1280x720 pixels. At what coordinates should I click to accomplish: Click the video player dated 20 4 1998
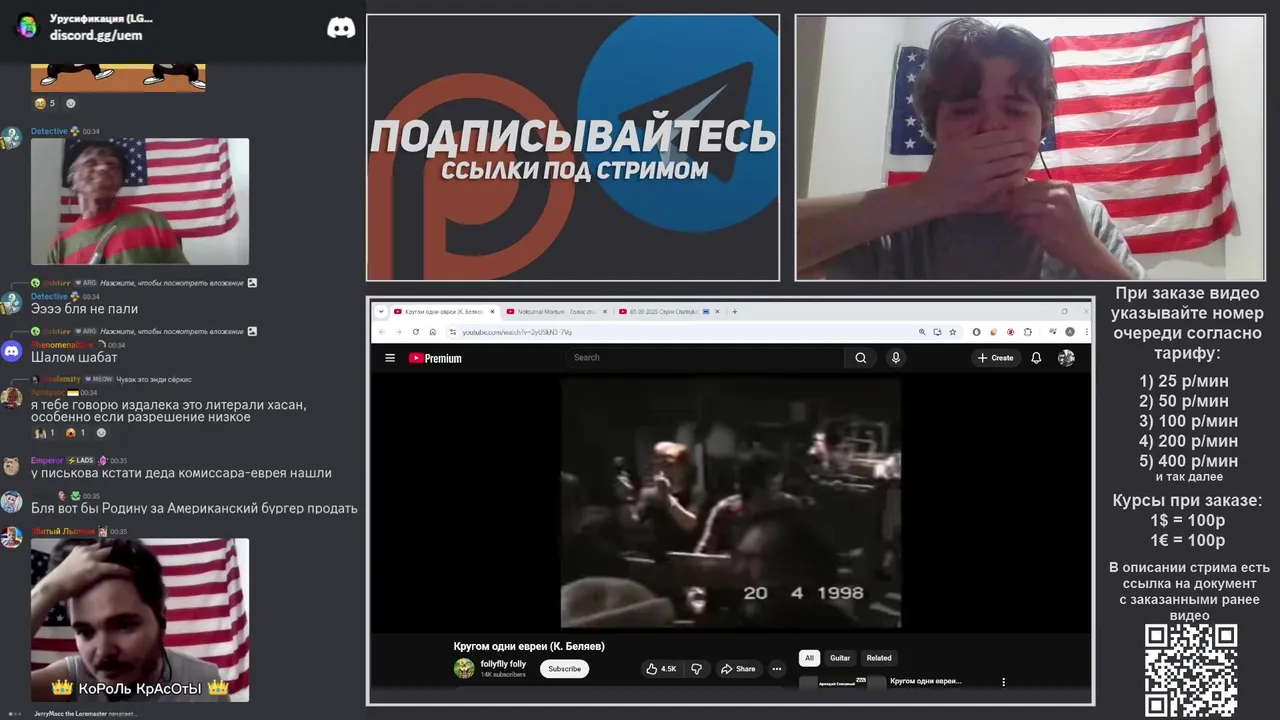pyautogui.click(x=730, y=503)
